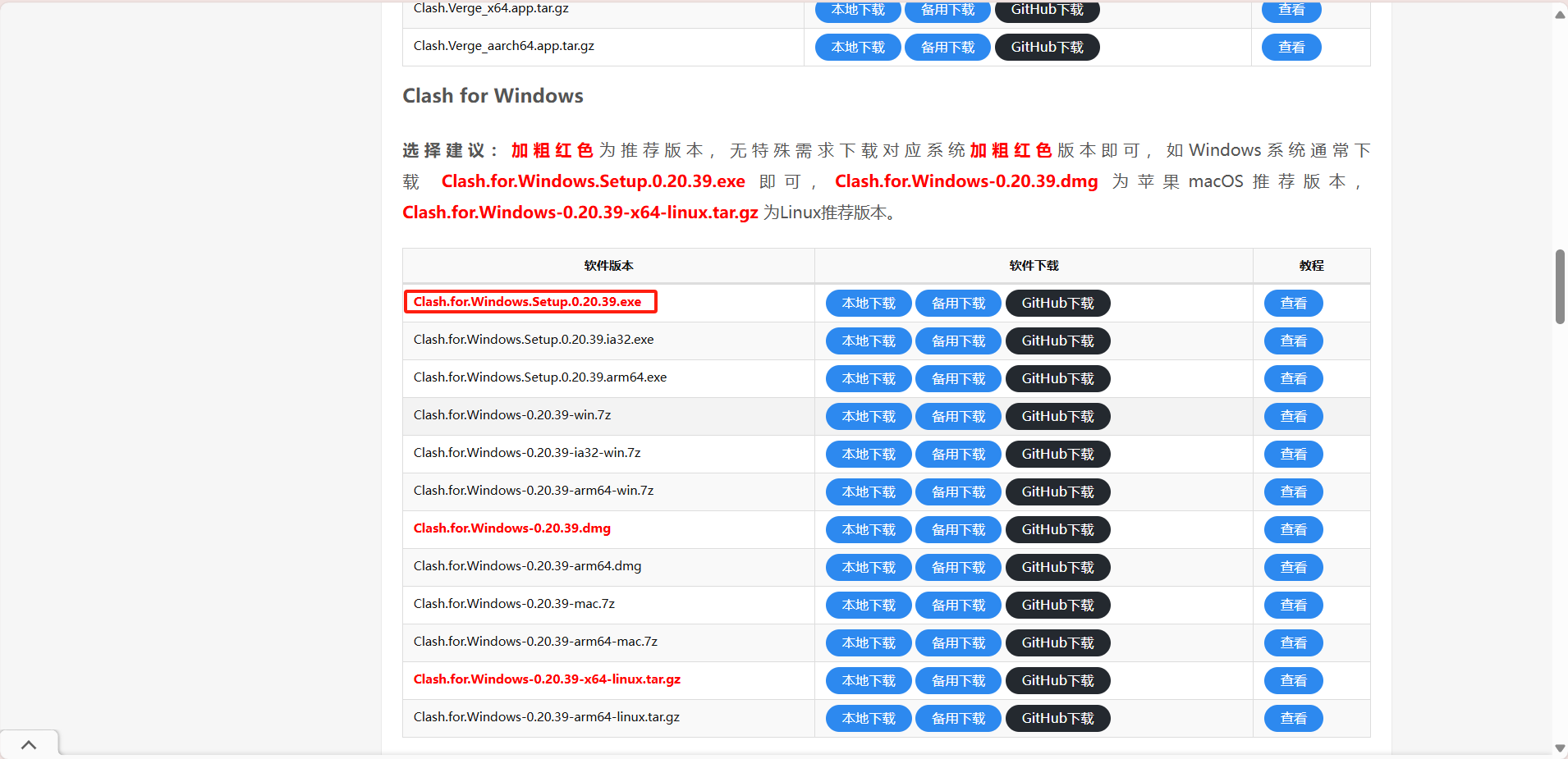Click GitHub下载 for Setup.0.20.39.arm64.exe
Image resolution: width=1568 pixels, height=759 pixels.
tap(1057, 379)
